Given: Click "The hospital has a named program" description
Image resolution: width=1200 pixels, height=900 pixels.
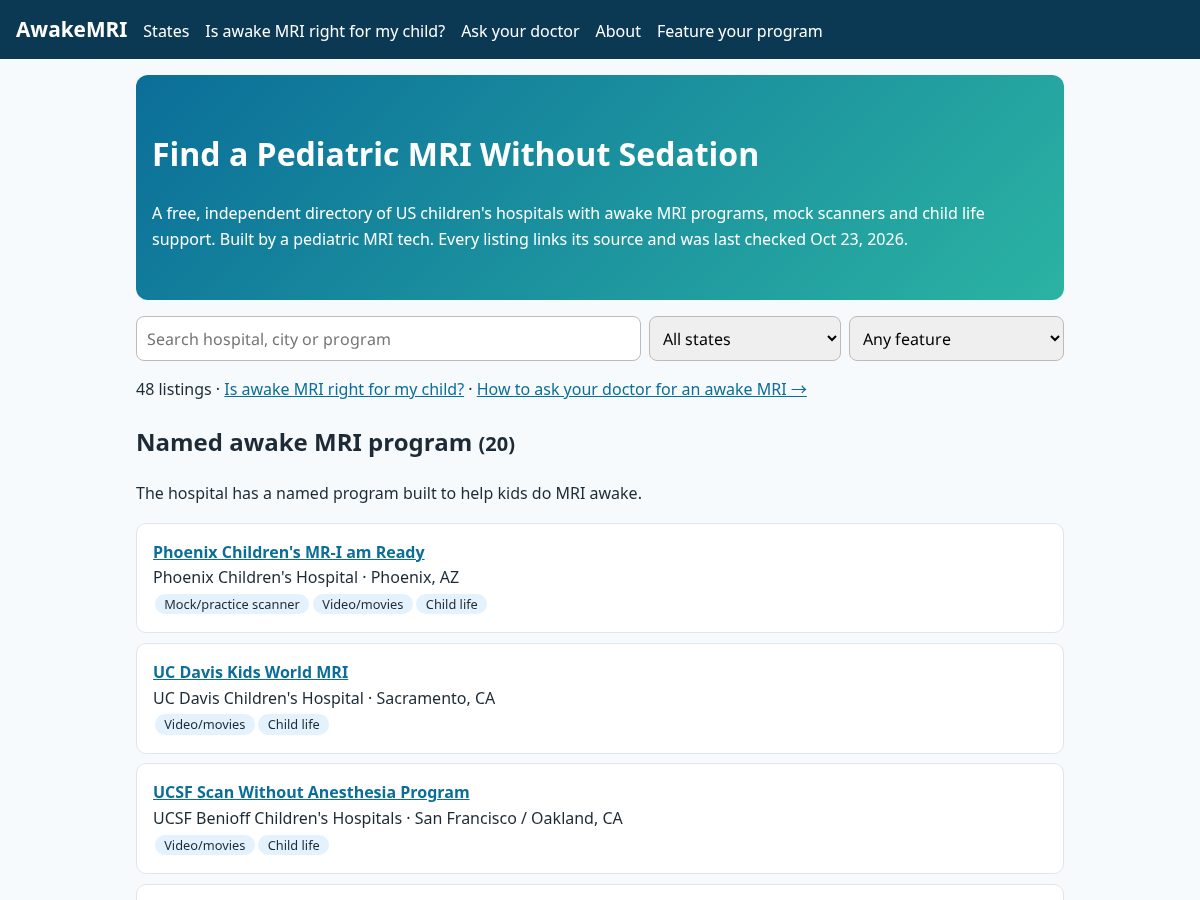Looking at the screenshot, I should [x=389, y=493].
